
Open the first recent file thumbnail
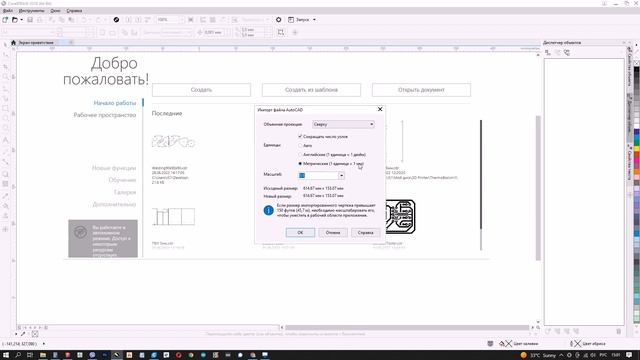tap(173, 141)
